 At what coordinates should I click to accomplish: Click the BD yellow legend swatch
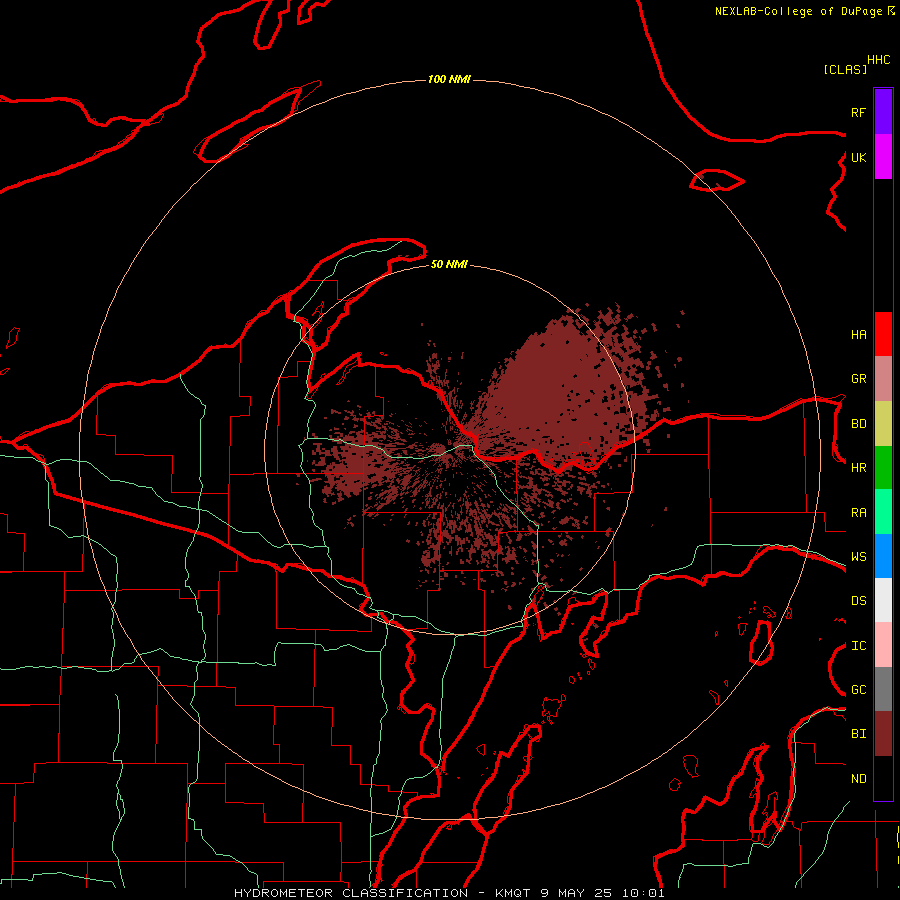tap(883, 424)
